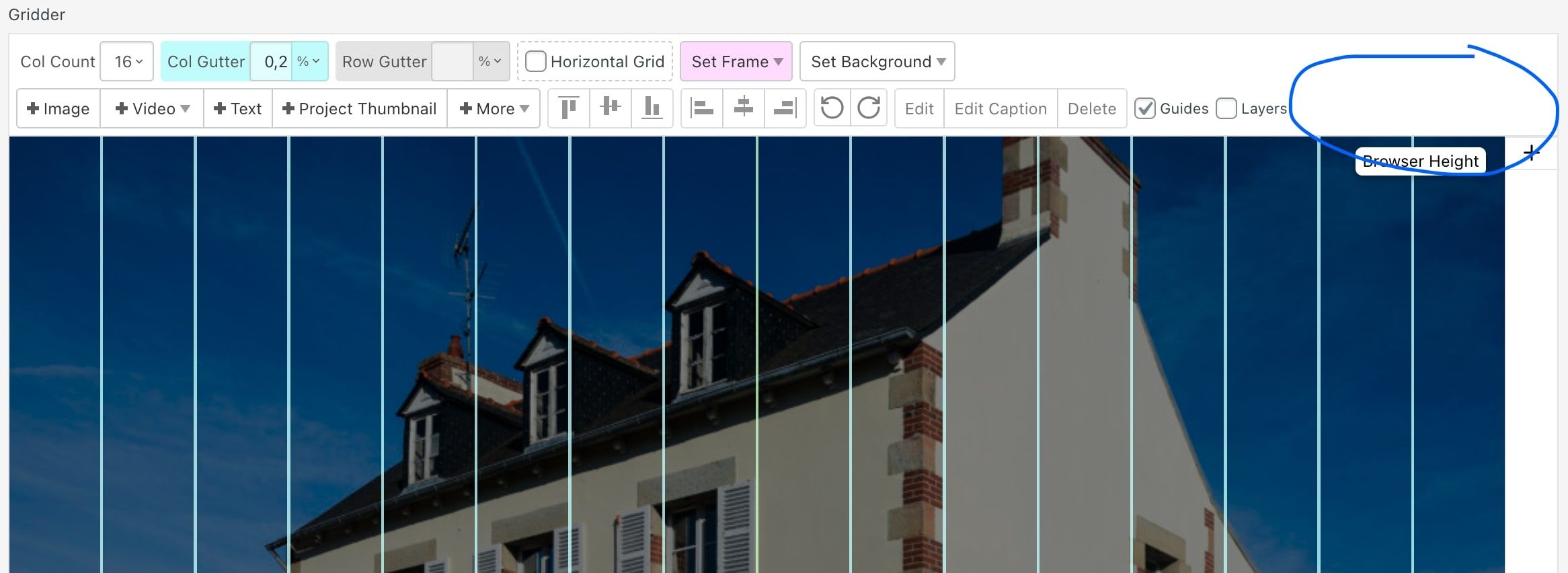
Task: Center element horizontally
Action: 744,108
